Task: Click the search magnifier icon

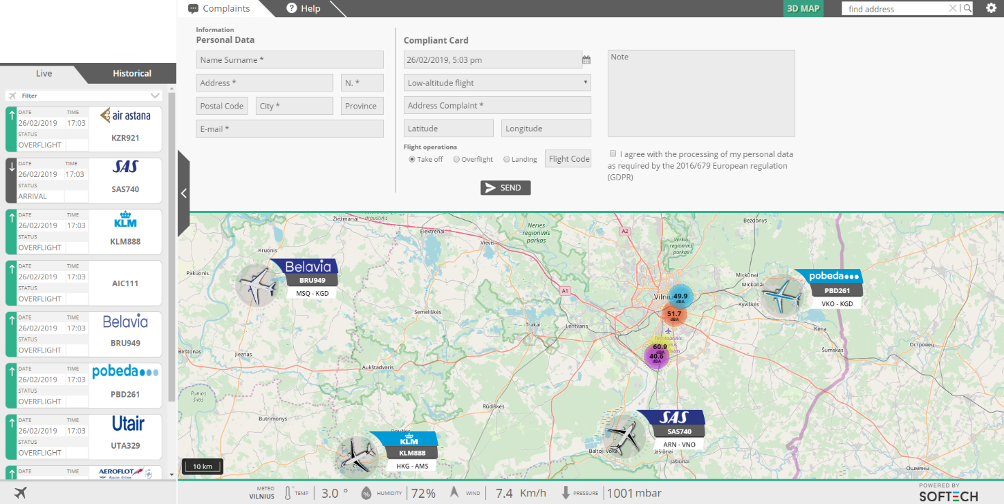Action: 966,8
